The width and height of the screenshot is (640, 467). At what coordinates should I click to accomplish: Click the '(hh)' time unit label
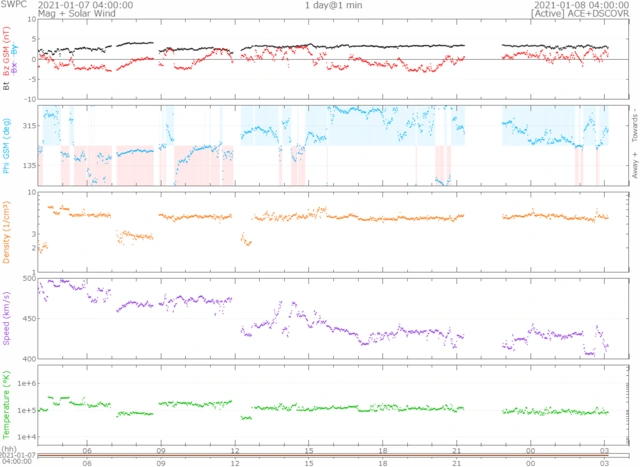(x=9, y=449)
